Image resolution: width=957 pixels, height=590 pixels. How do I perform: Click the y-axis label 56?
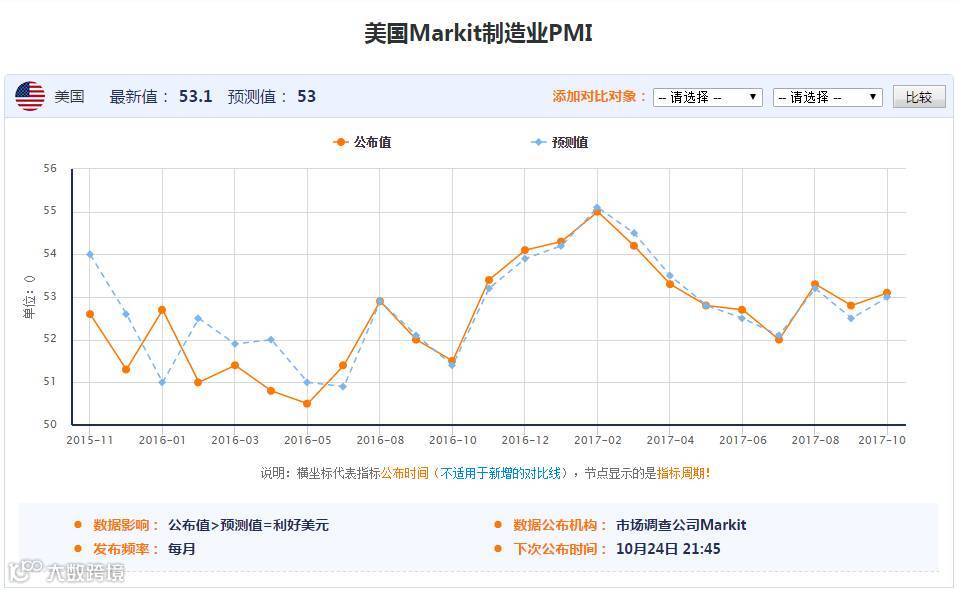click(x=50, y=168)
